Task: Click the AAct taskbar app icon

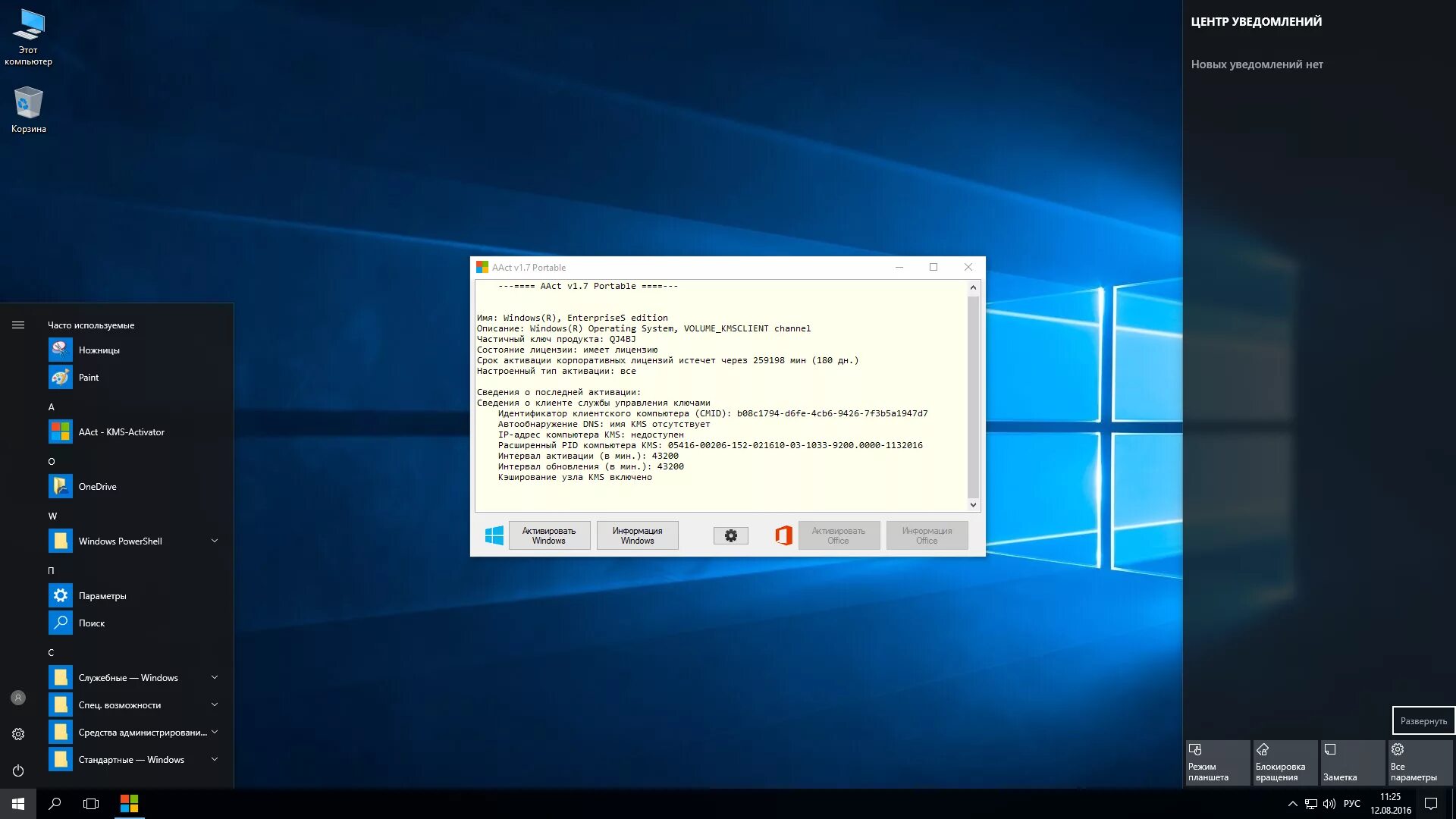Action: (x=130, y=804)
